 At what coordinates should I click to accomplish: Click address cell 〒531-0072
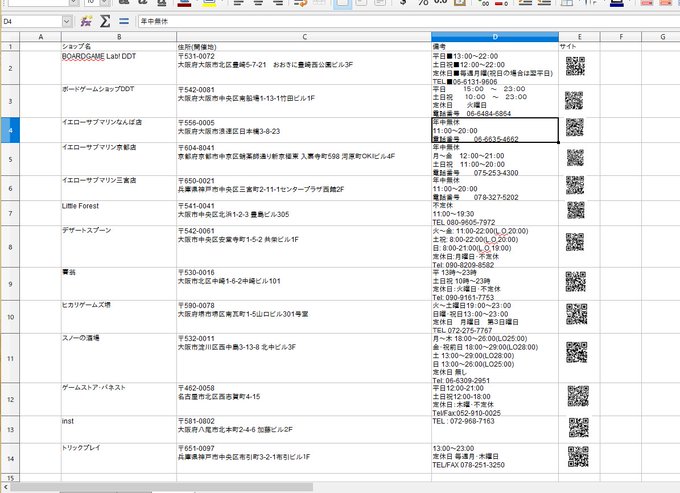(304, 68)
